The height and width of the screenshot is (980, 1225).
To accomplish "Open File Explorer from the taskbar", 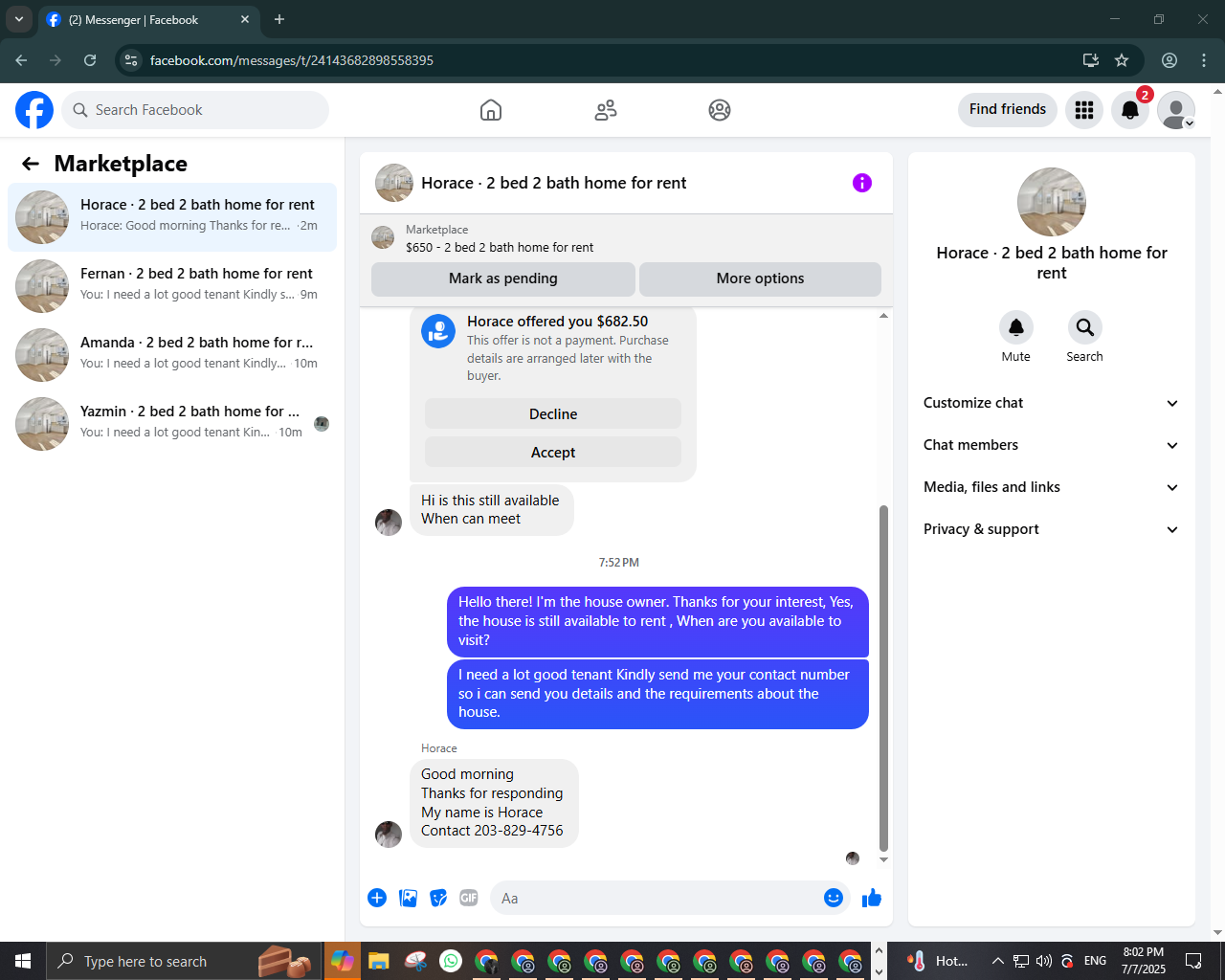I will point(378,961).
